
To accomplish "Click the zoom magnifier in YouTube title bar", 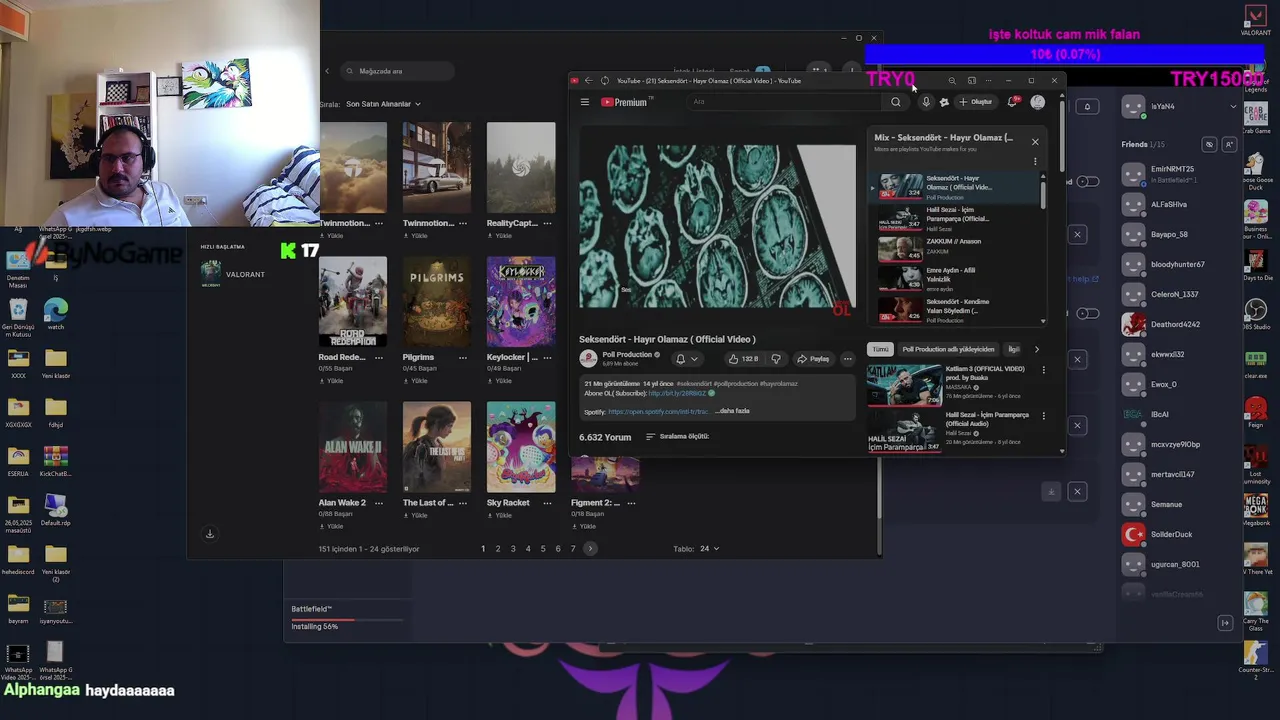I will click(x=952, y=81).
